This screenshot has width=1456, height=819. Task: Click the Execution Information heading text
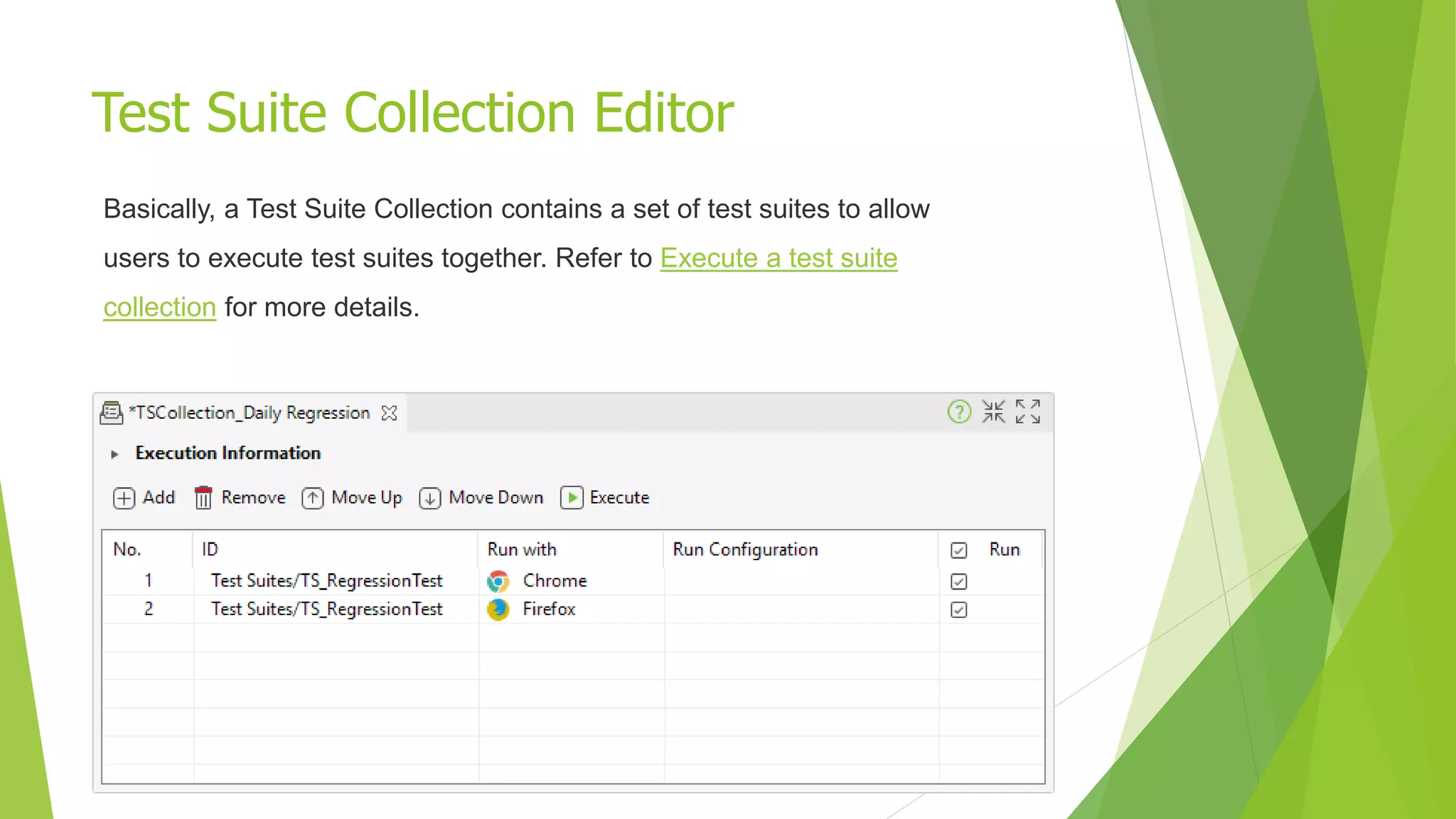pos(227,453)
